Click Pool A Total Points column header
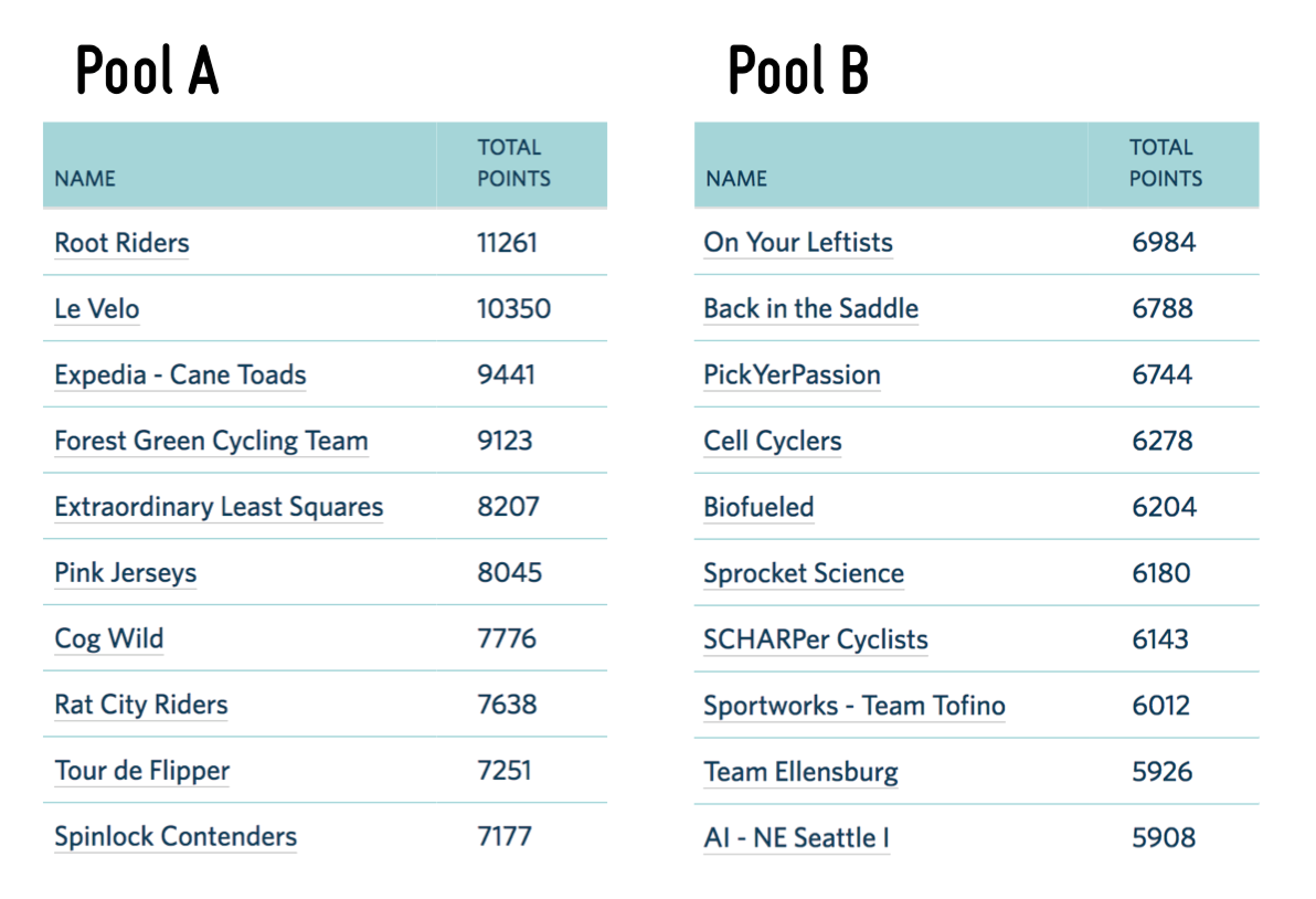 pos(522,164)
